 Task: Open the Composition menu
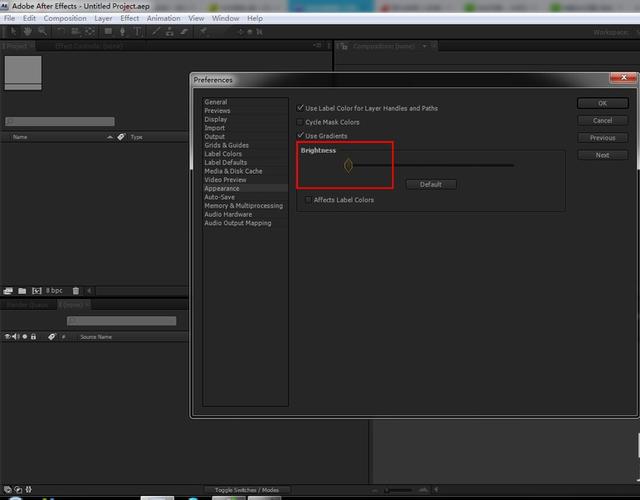[65, 18]
